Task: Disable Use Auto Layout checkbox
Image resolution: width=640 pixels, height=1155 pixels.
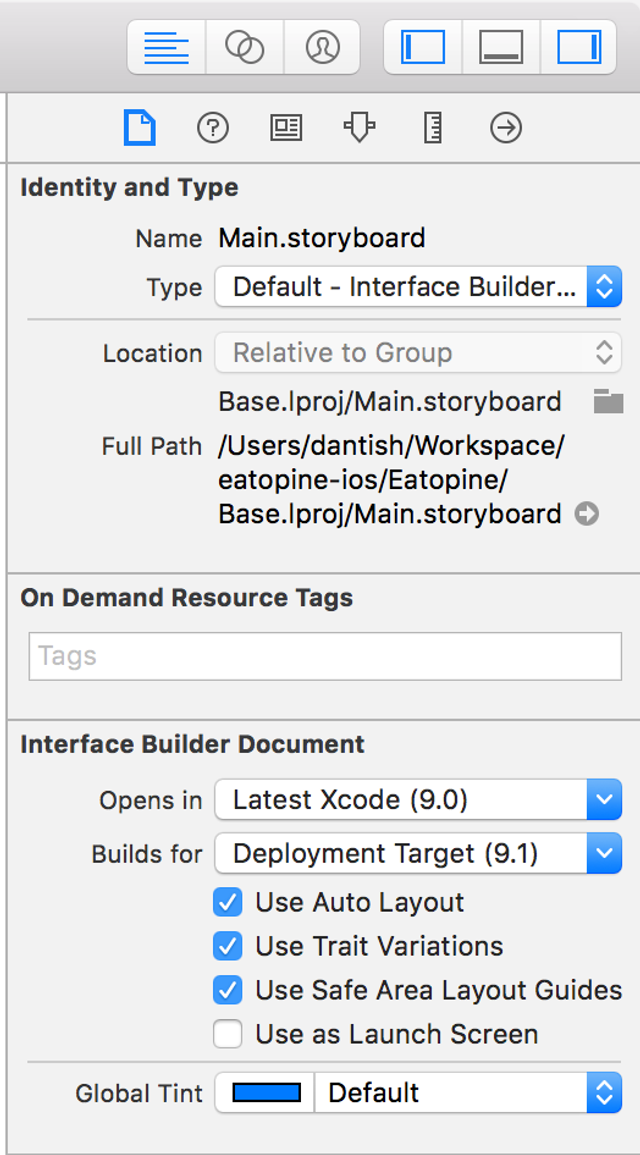Action: (x=228, y=902)
